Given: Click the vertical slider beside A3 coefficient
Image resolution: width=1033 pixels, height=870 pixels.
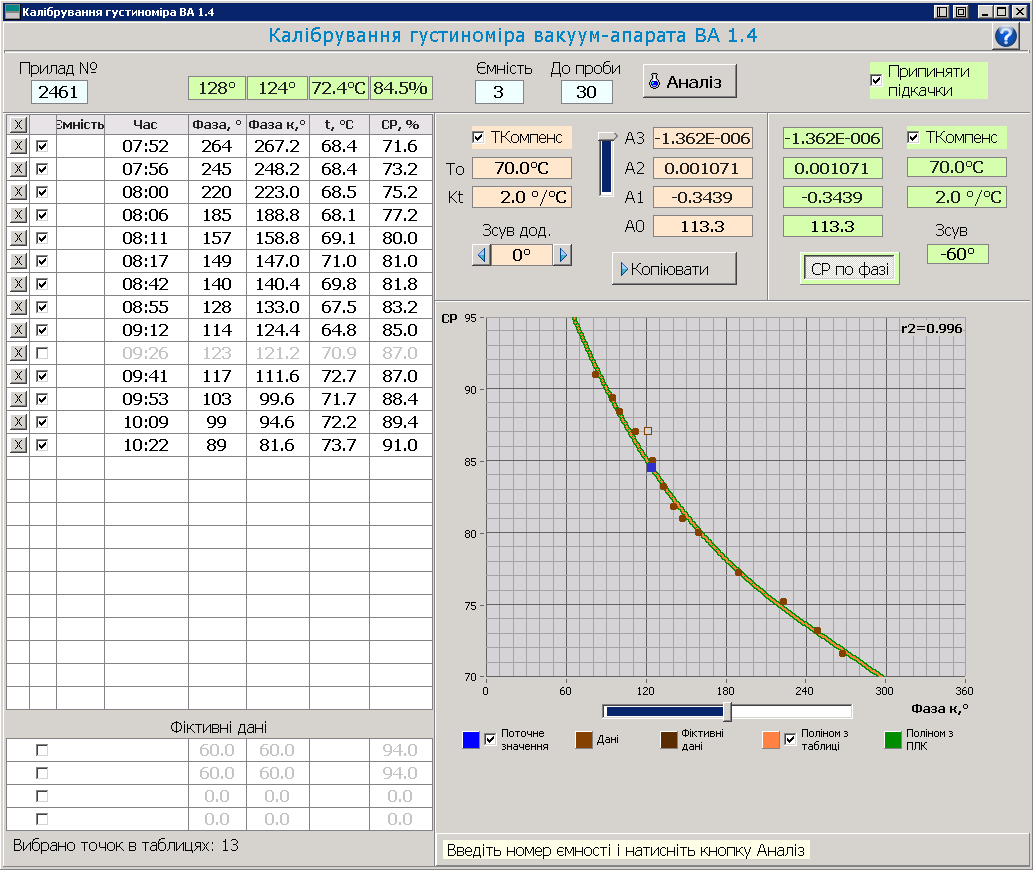Looking at the screenshot, I should [x=606, y=165].
